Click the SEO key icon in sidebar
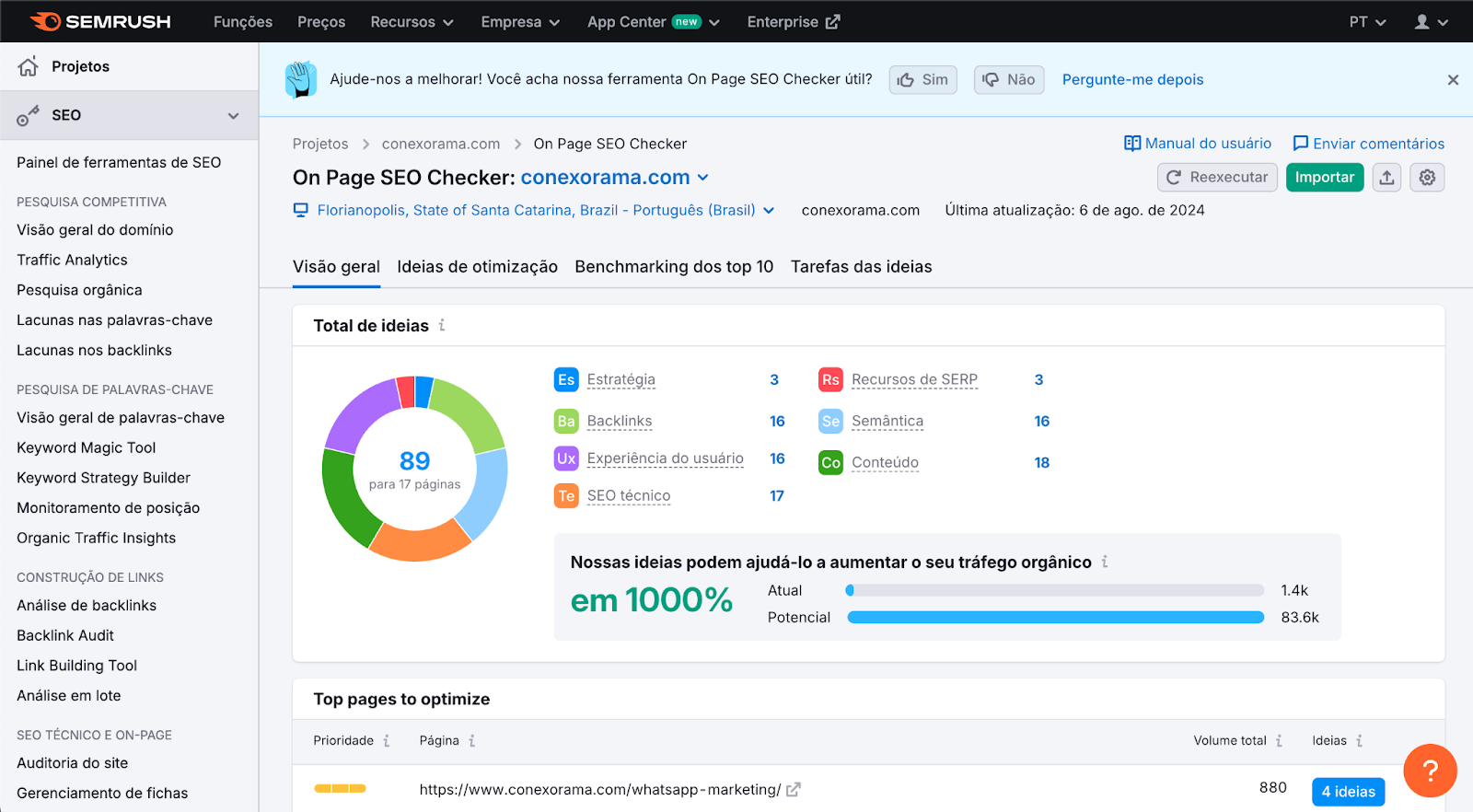The image size is (1473, 812). tap(29, 115)
